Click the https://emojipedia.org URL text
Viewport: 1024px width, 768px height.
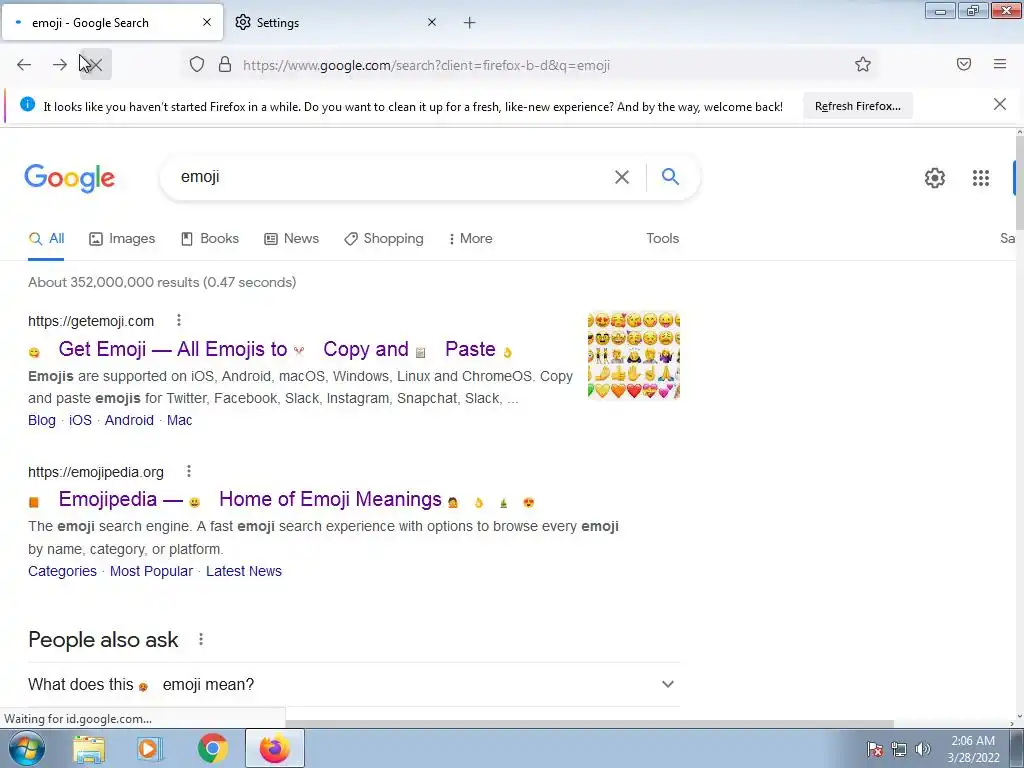[x=96, y=472]
